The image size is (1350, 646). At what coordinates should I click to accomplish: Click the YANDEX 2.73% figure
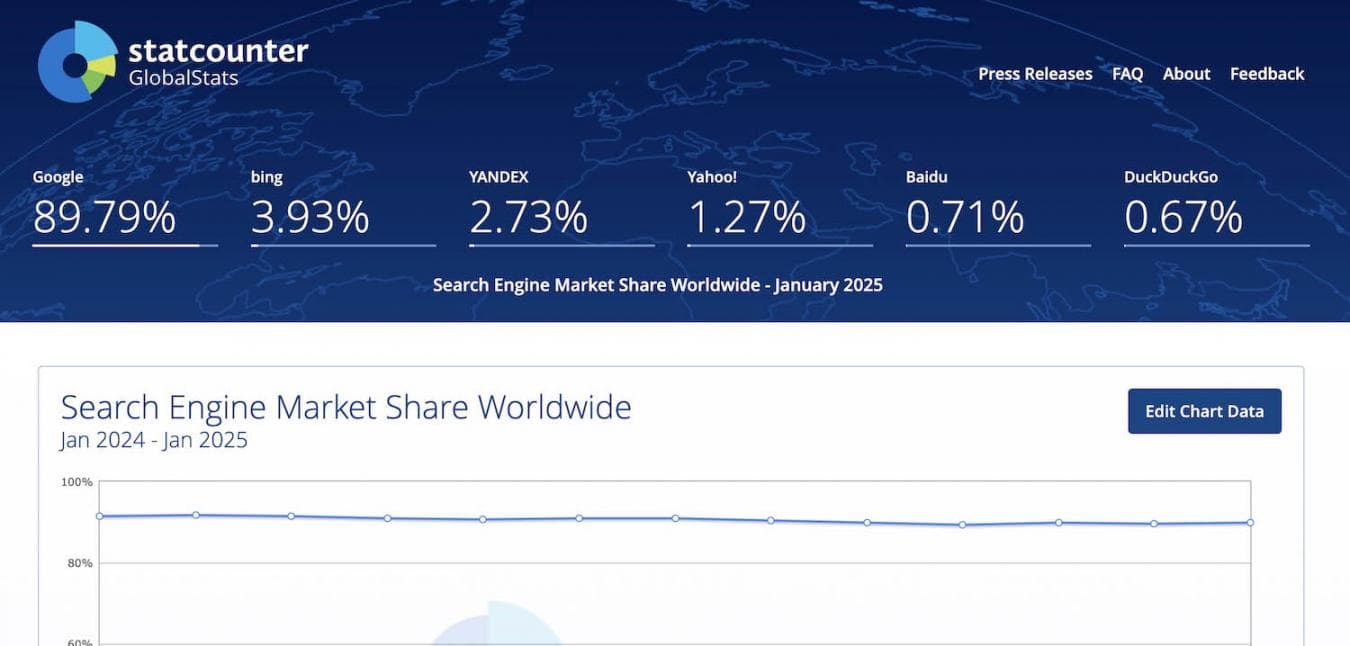point(528,217)
